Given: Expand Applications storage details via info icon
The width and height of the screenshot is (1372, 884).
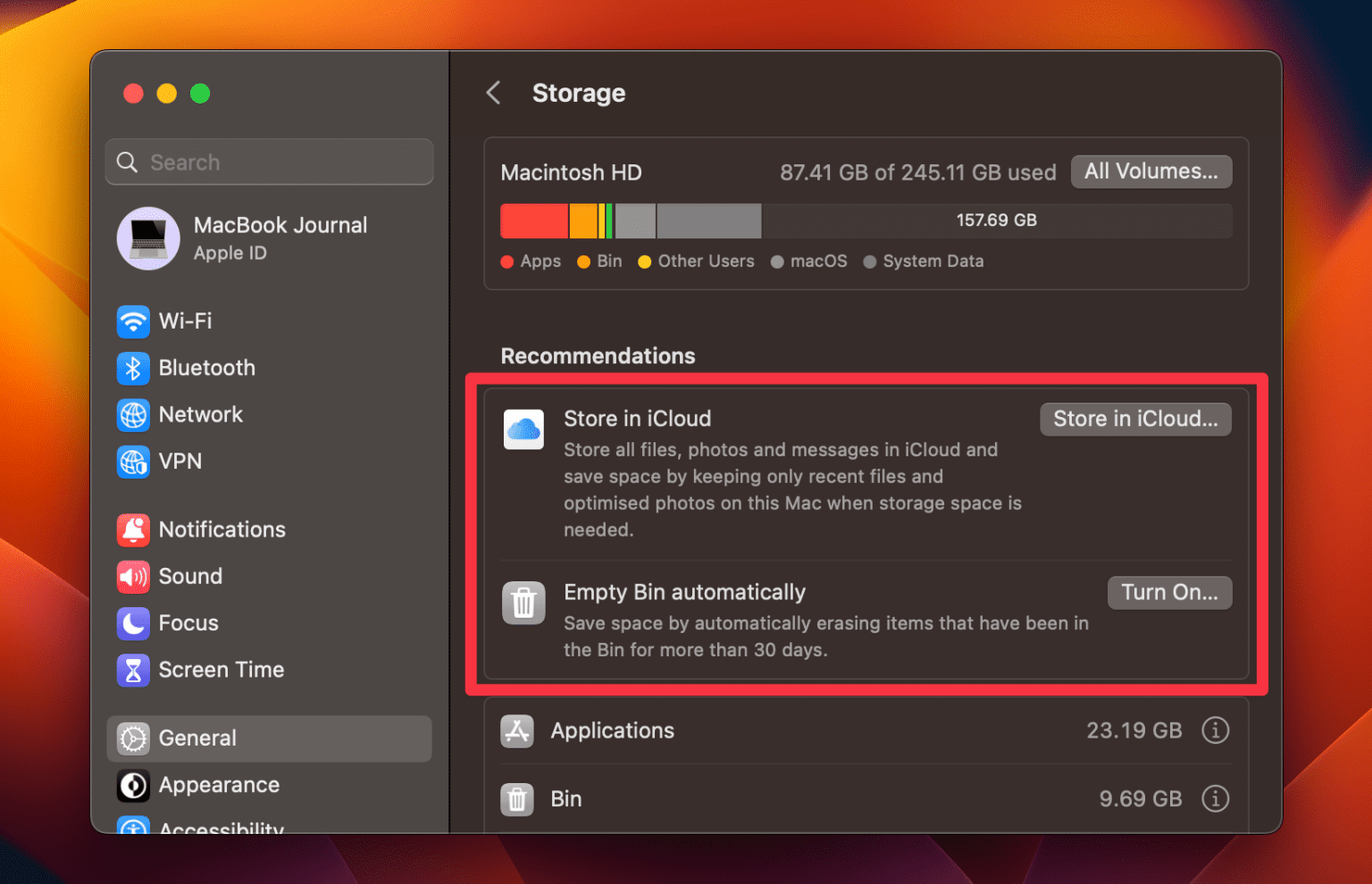Looking at the screenshot, I should click(x=1216, y=730).
